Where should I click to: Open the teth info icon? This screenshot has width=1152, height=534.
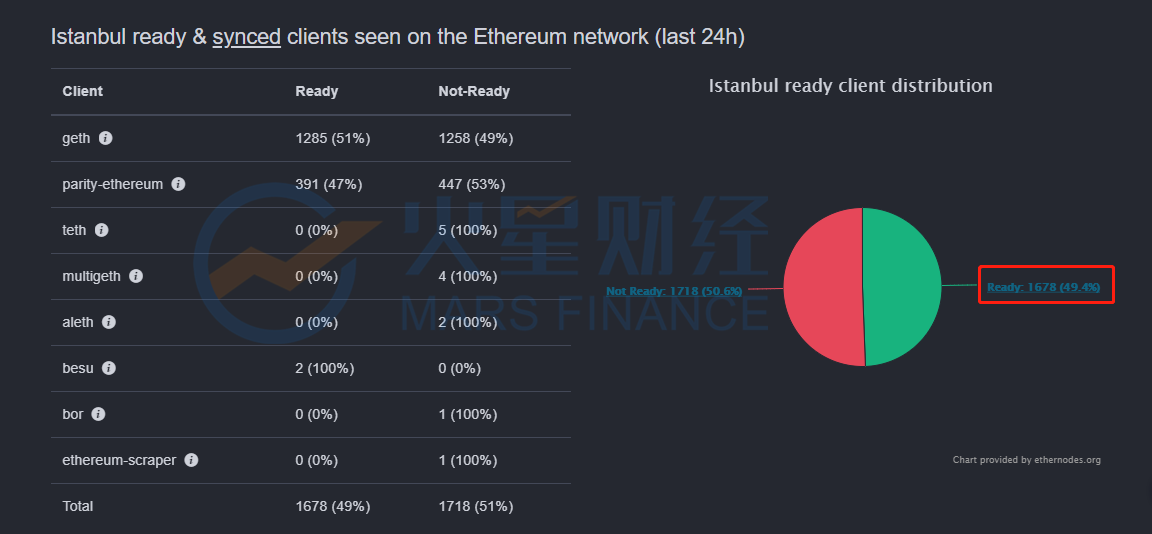click(101, 231)
